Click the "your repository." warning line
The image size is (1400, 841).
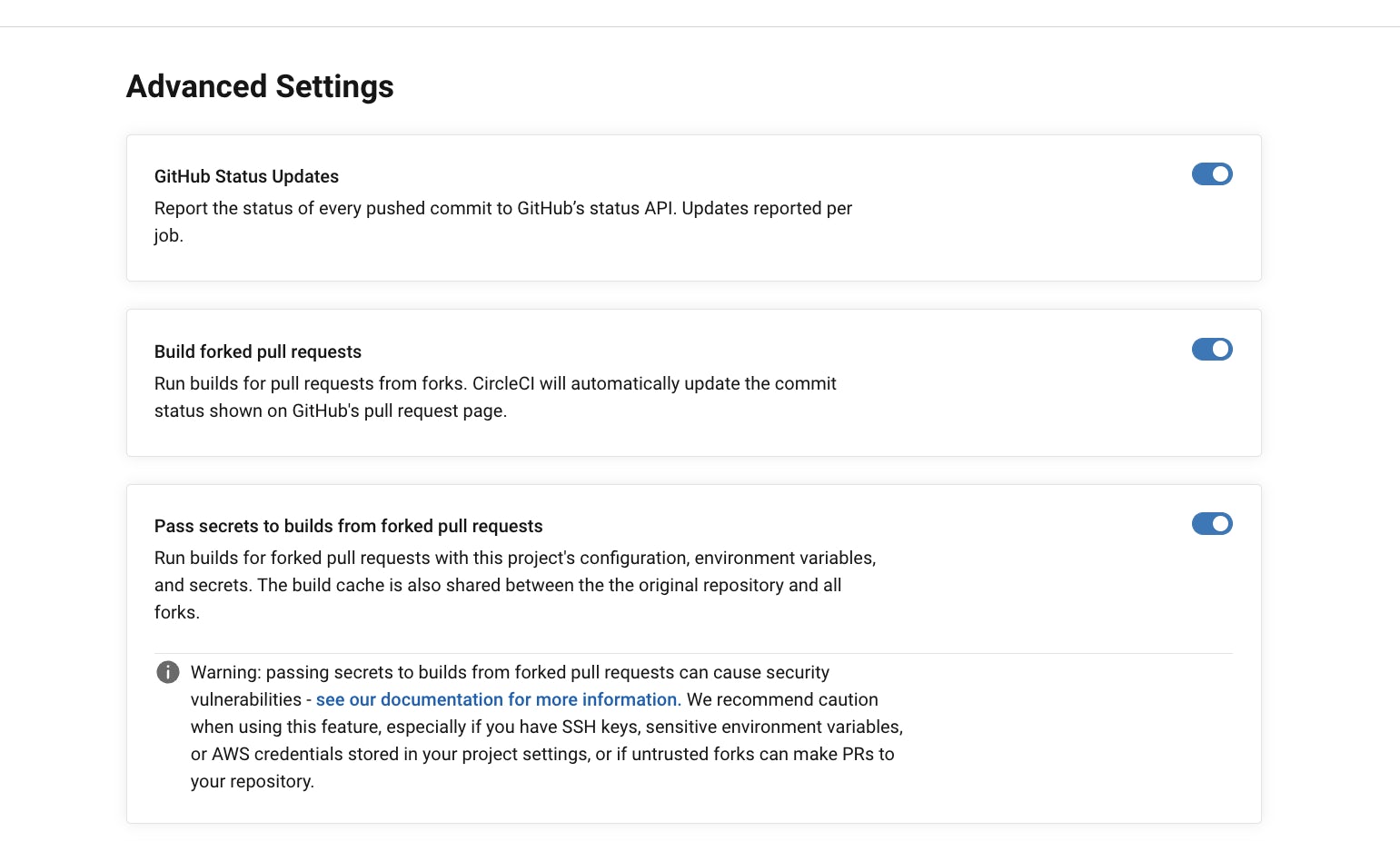253,781
